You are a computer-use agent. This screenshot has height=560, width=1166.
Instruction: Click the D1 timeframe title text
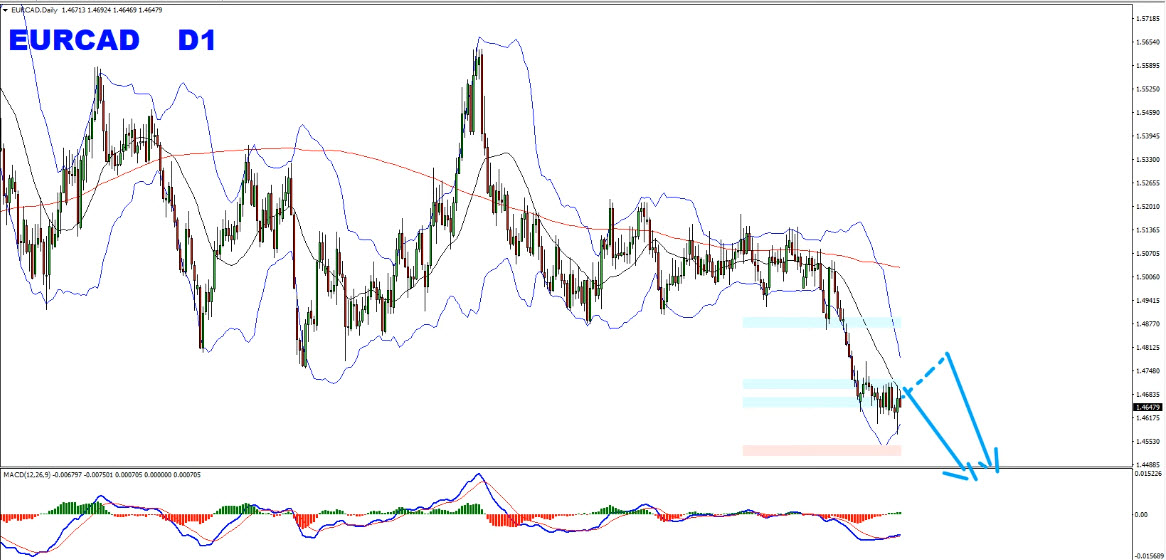pos(196,41)
